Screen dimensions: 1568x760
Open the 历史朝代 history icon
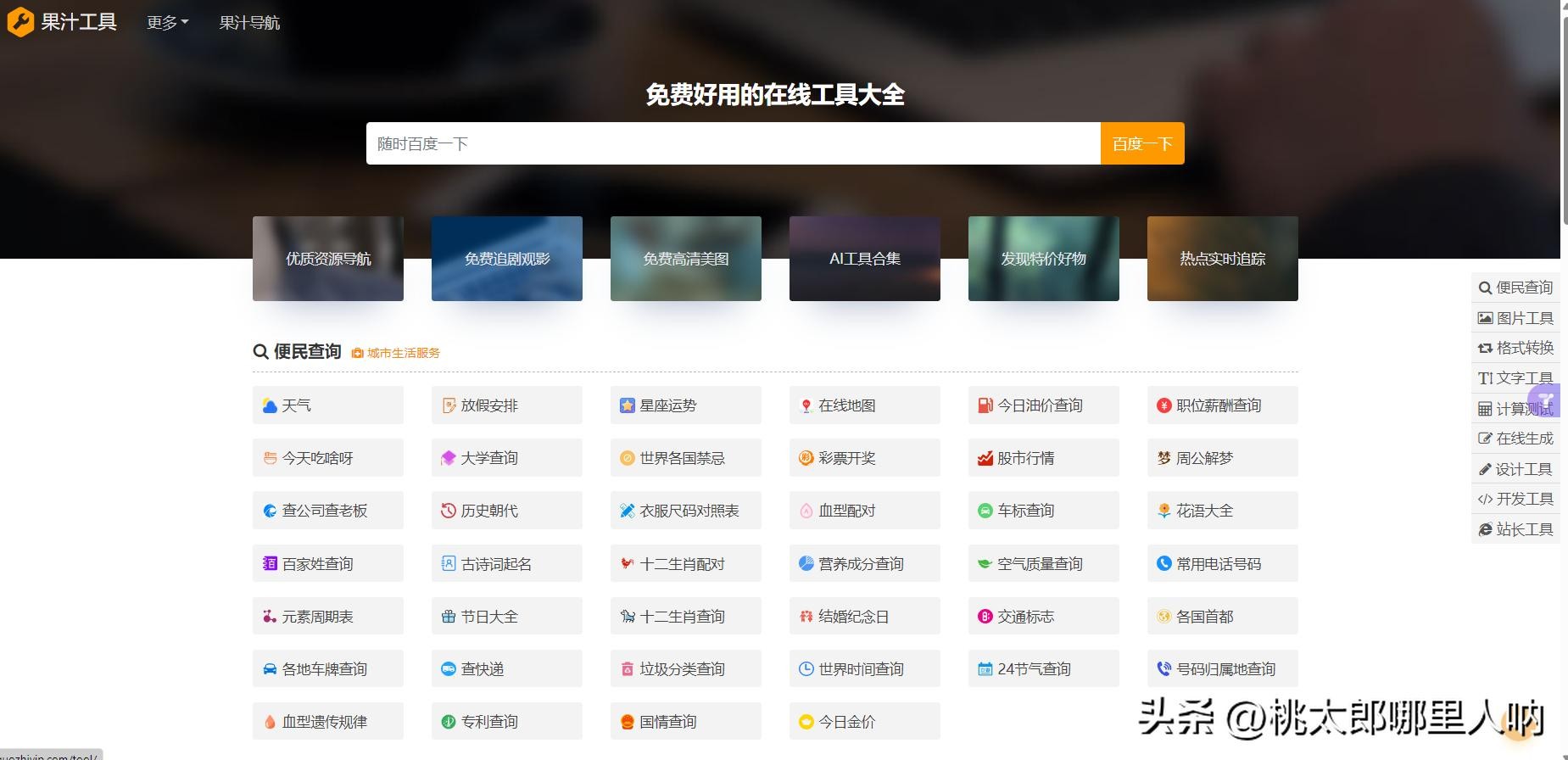coord(449,511)
